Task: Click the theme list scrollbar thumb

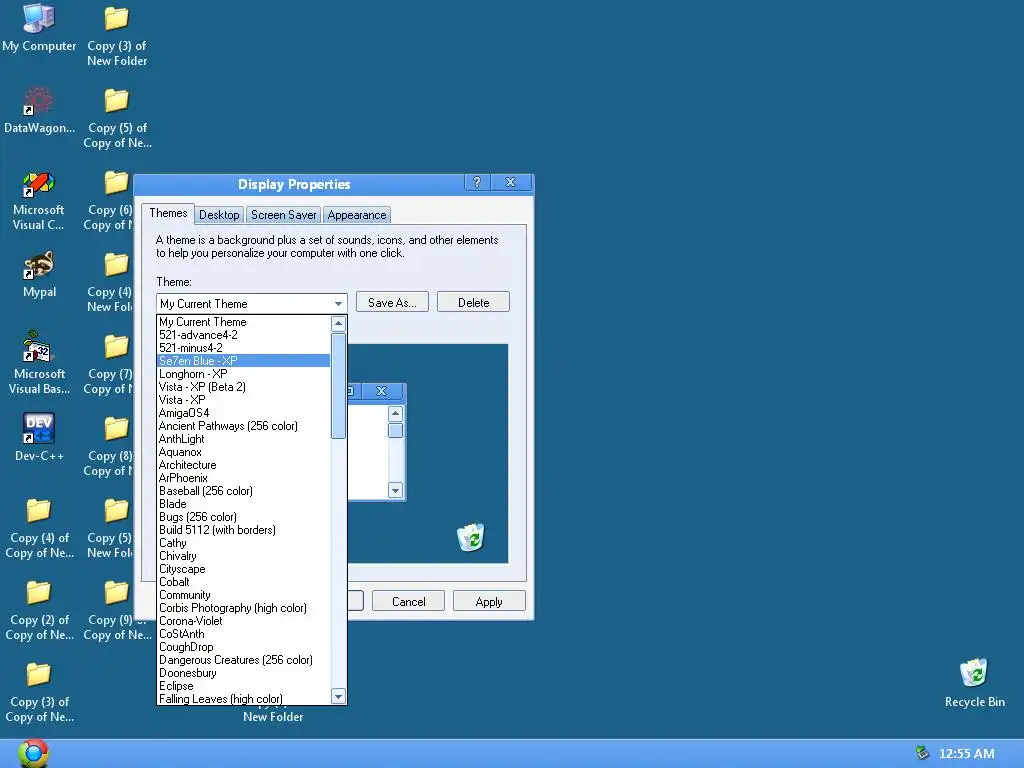Action: (338, 386)
